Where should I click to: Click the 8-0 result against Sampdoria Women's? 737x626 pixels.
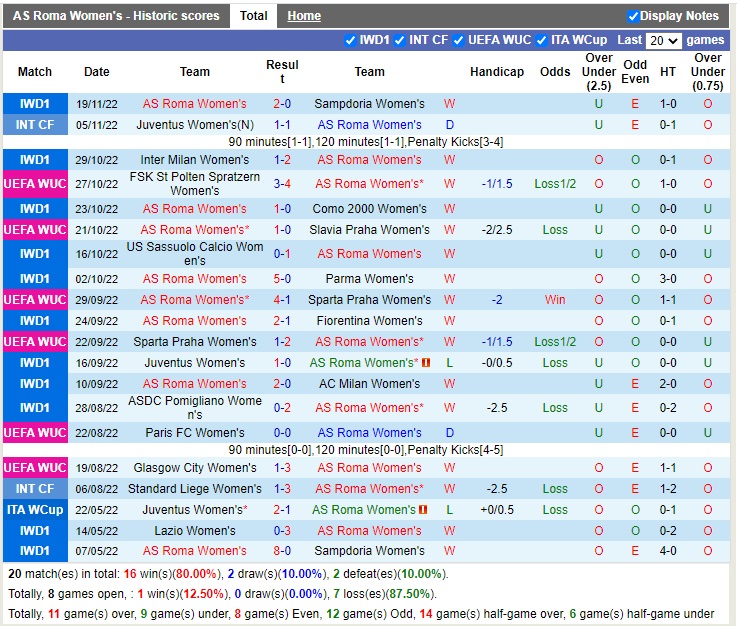(x=282, y=551)
